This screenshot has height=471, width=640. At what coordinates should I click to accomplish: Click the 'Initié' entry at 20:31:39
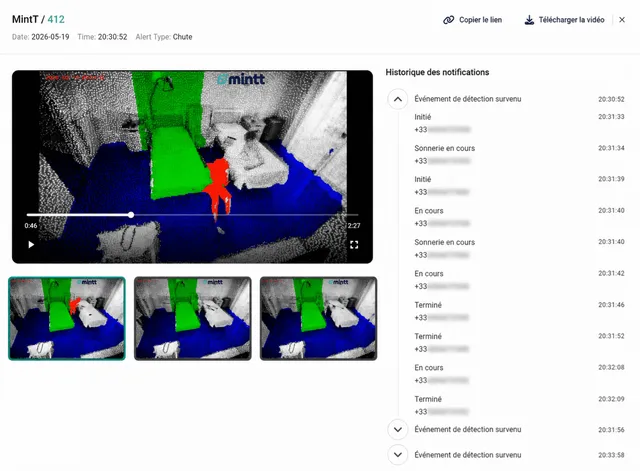(x=422, y=179)
